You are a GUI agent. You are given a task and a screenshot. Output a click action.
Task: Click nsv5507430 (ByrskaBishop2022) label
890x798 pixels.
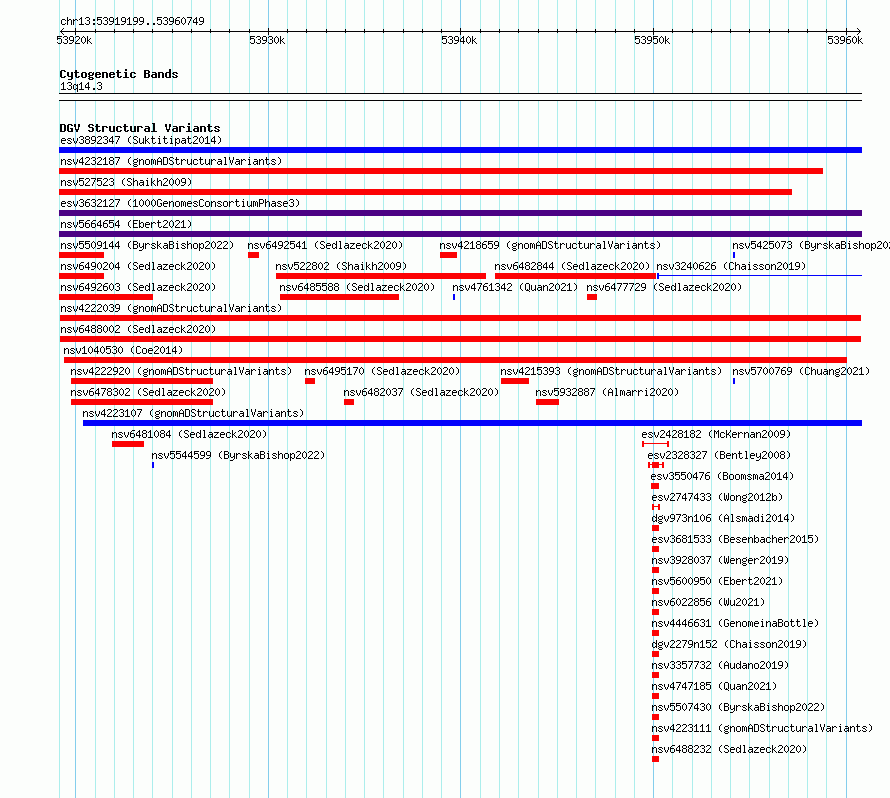738,707
